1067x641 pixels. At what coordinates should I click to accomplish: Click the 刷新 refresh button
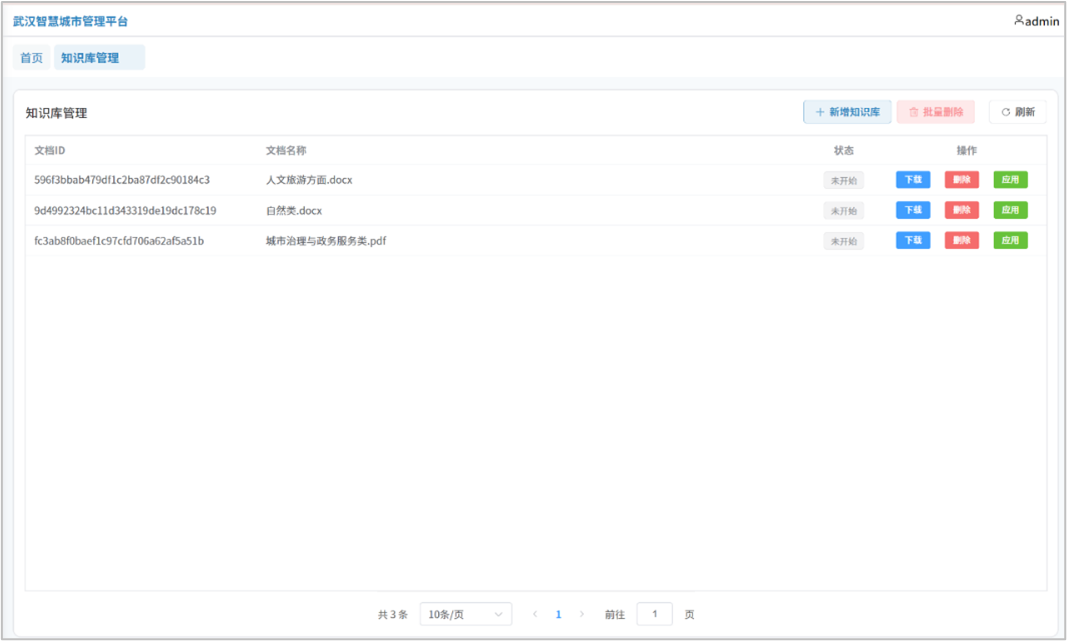click(1017, 112)
